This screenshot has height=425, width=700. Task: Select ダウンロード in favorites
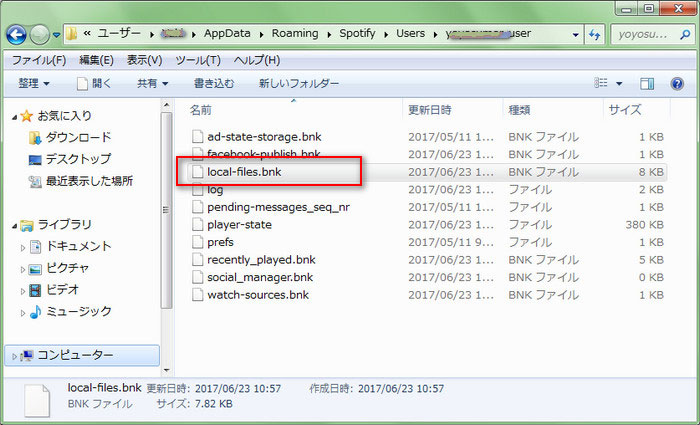click(x=78, y=138)
